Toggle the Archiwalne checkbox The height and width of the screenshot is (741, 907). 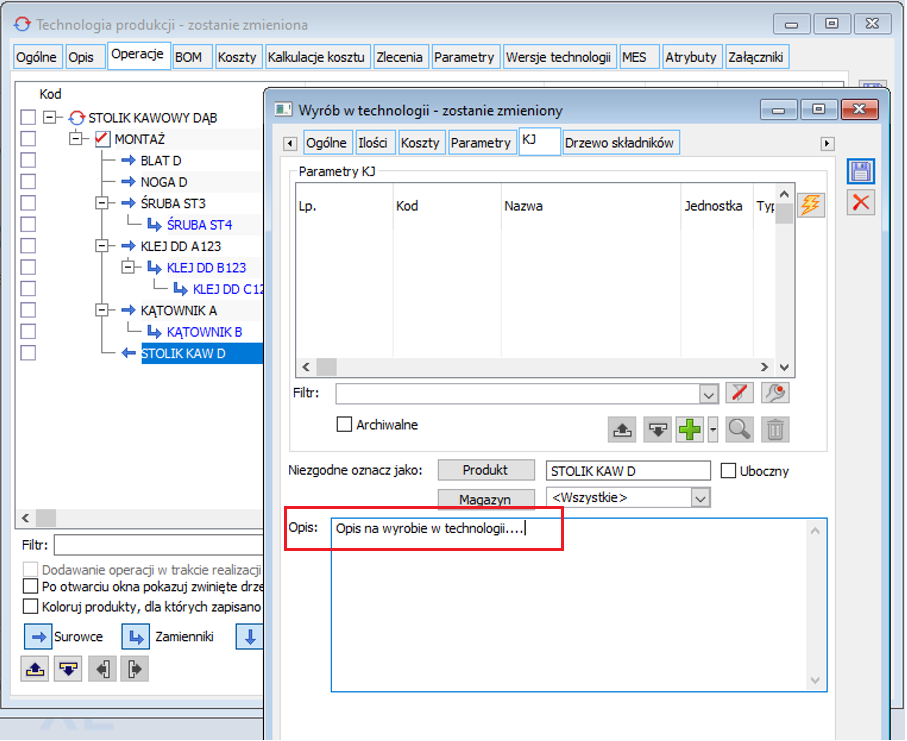pyautogui.click(x=345, y=425)
